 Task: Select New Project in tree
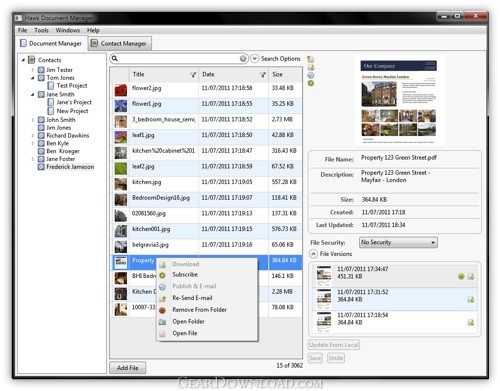pyautogui.click(x=72, y=111)
